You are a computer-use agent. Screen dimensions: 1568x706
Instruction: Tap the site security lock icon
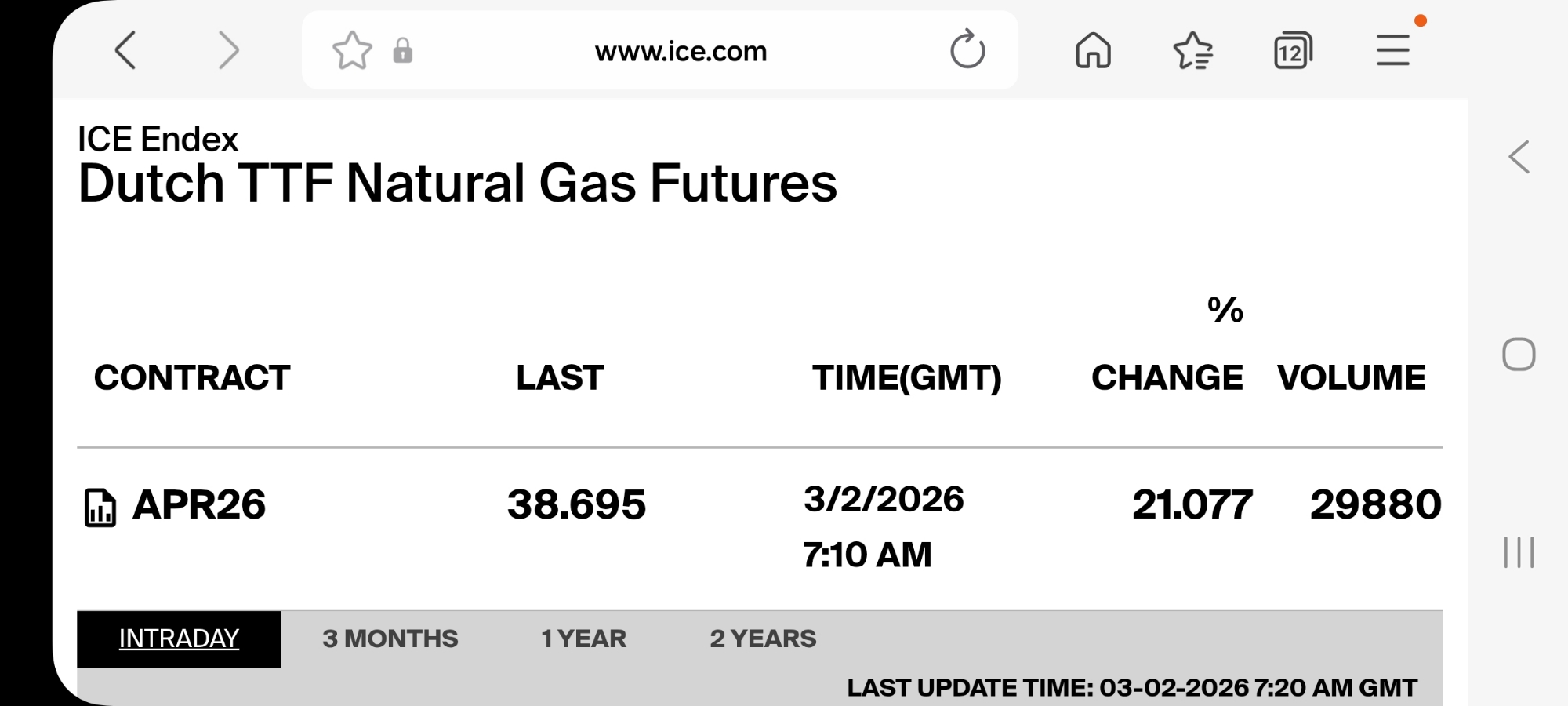pos(403,51)
